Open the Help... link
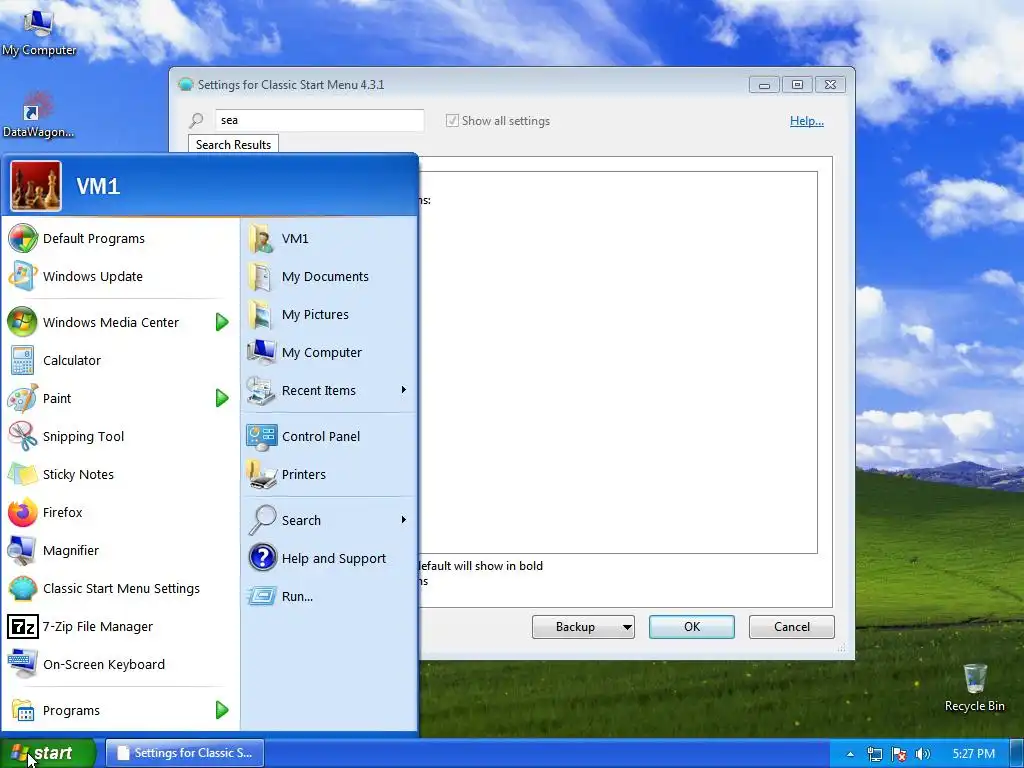1024x768 pixels. coord(807,120)
